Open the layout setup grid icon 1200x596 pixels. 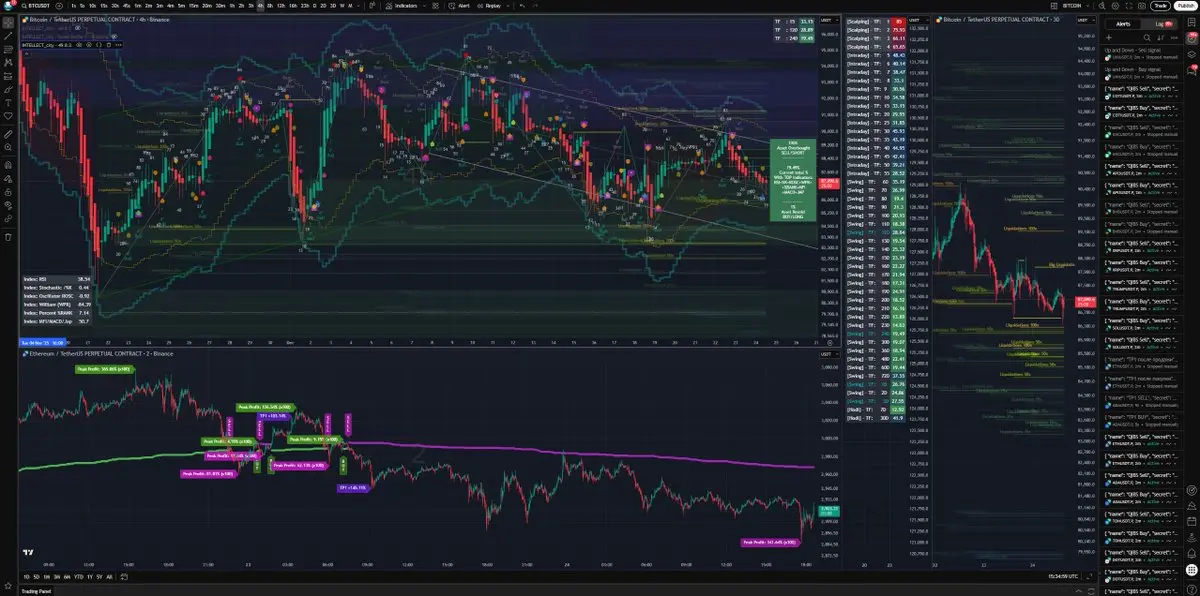(x=1054, y=6)
